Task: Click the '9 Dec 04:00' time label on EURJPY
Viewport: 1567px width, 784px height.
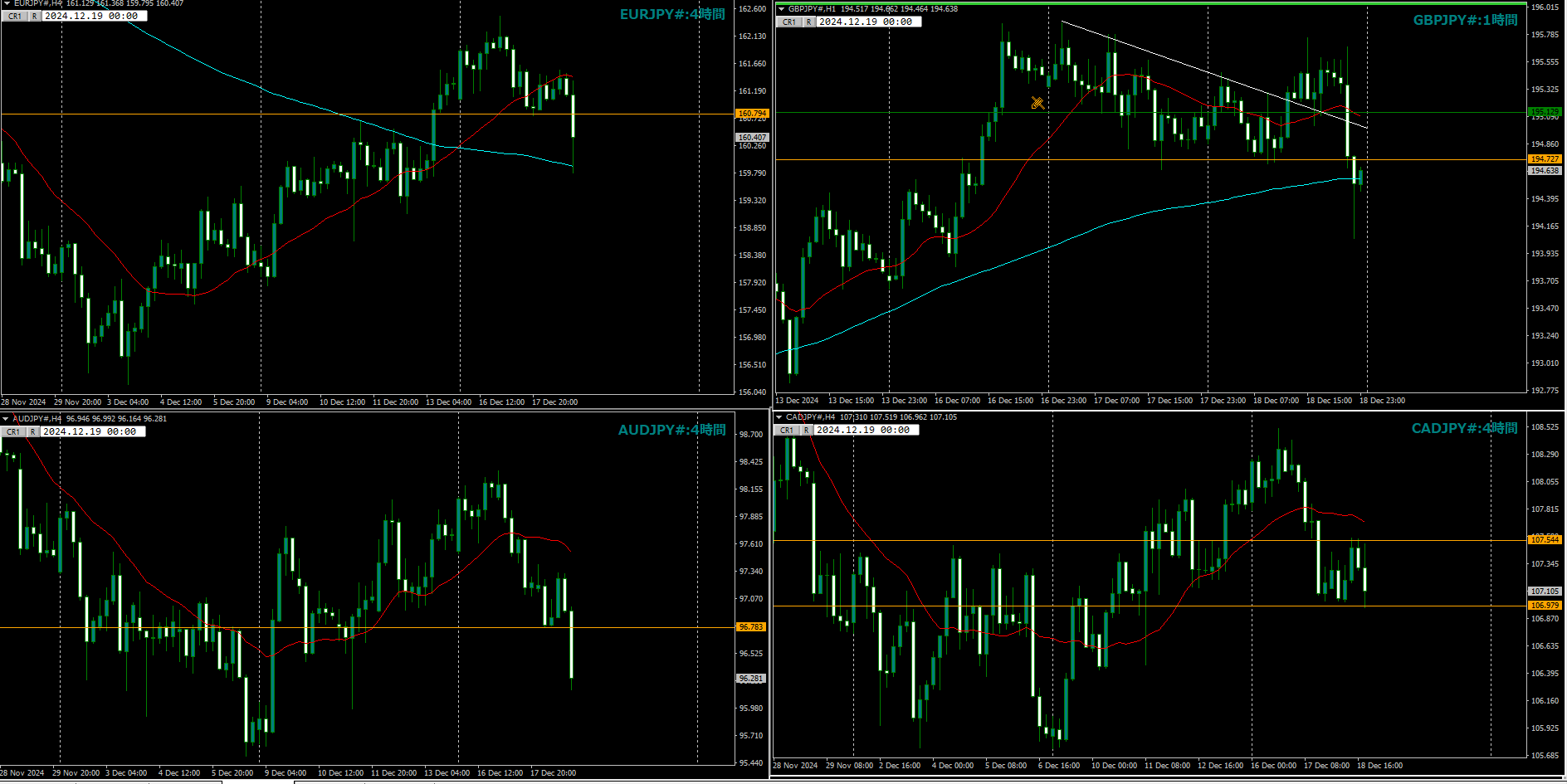Action: 287,402
